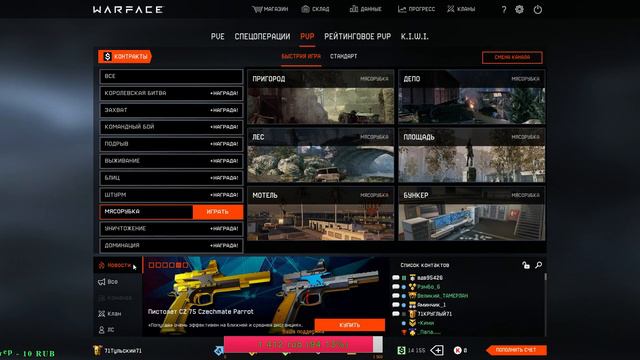This screenshot has height=360, width=640.
Task: Click chat bubble icon next to 71КРЫГЛЫЙ71
Action: pos(396,313)
